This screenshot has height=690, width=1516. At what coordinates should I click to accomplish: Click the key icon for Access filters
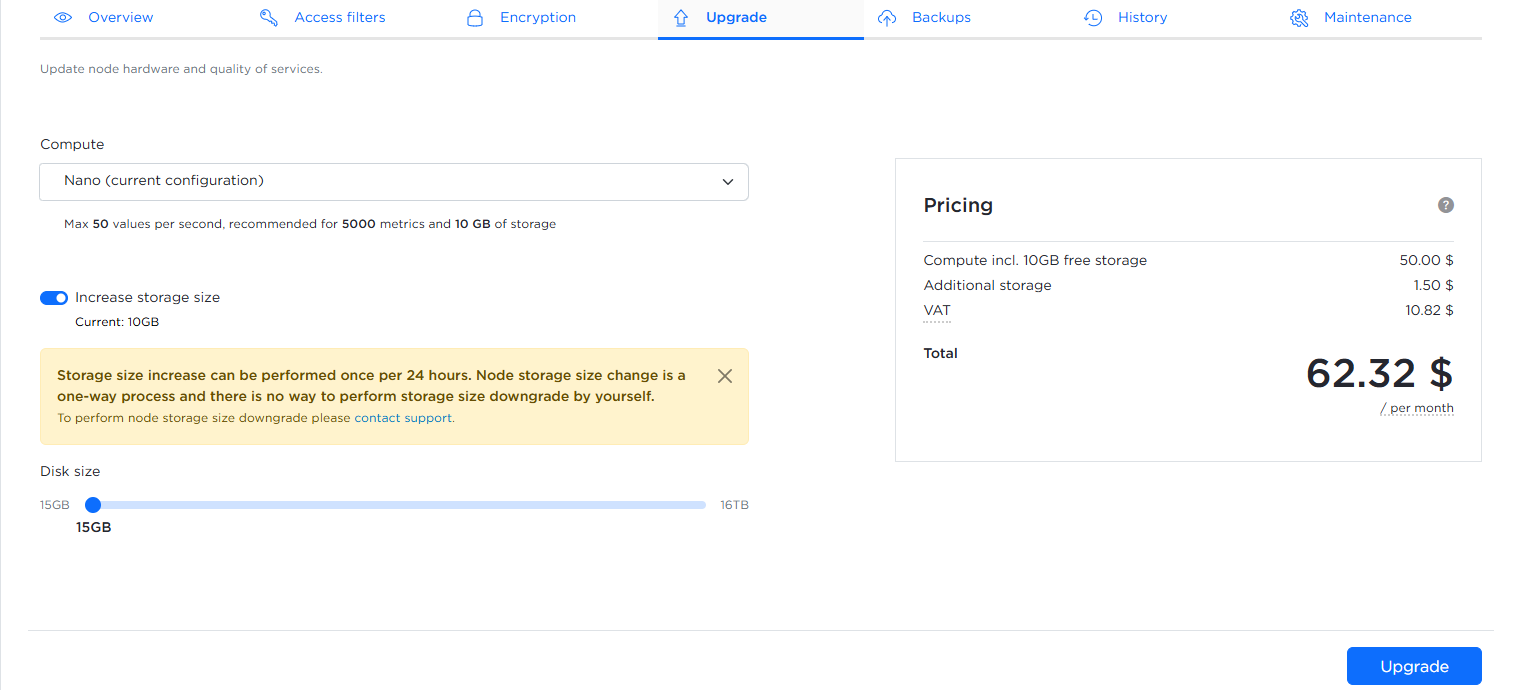tap(268, 18)
